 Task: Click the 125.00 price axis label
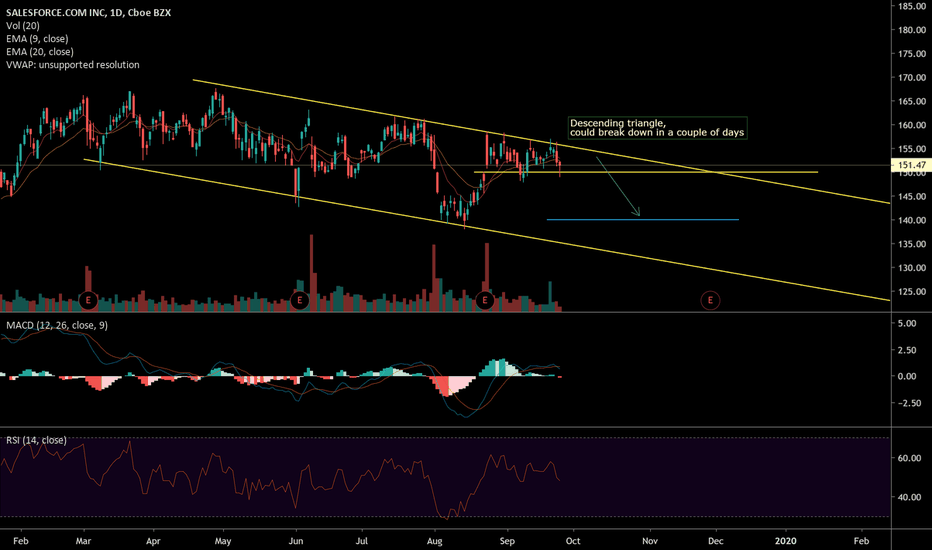912,291
